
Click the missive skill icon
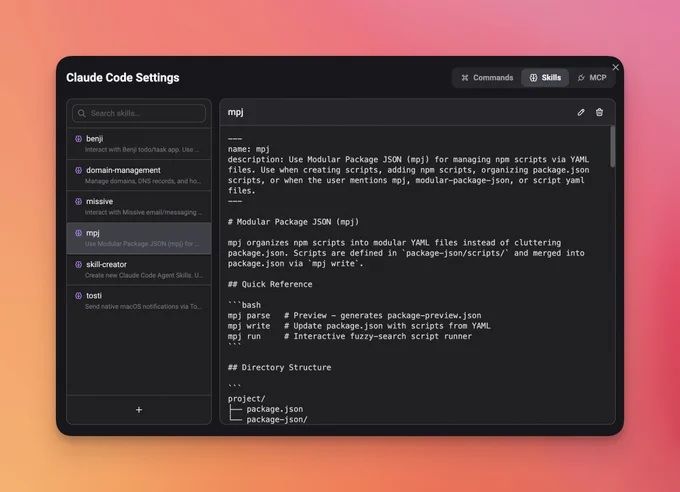78,201
